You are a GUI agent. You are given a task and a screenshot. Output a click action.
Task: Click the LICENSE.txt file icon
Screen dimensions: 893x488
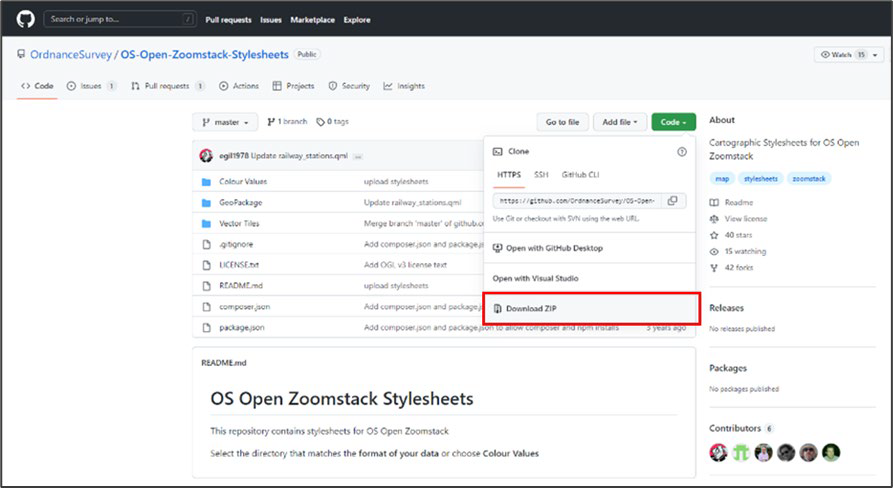[x=206, y=265]
